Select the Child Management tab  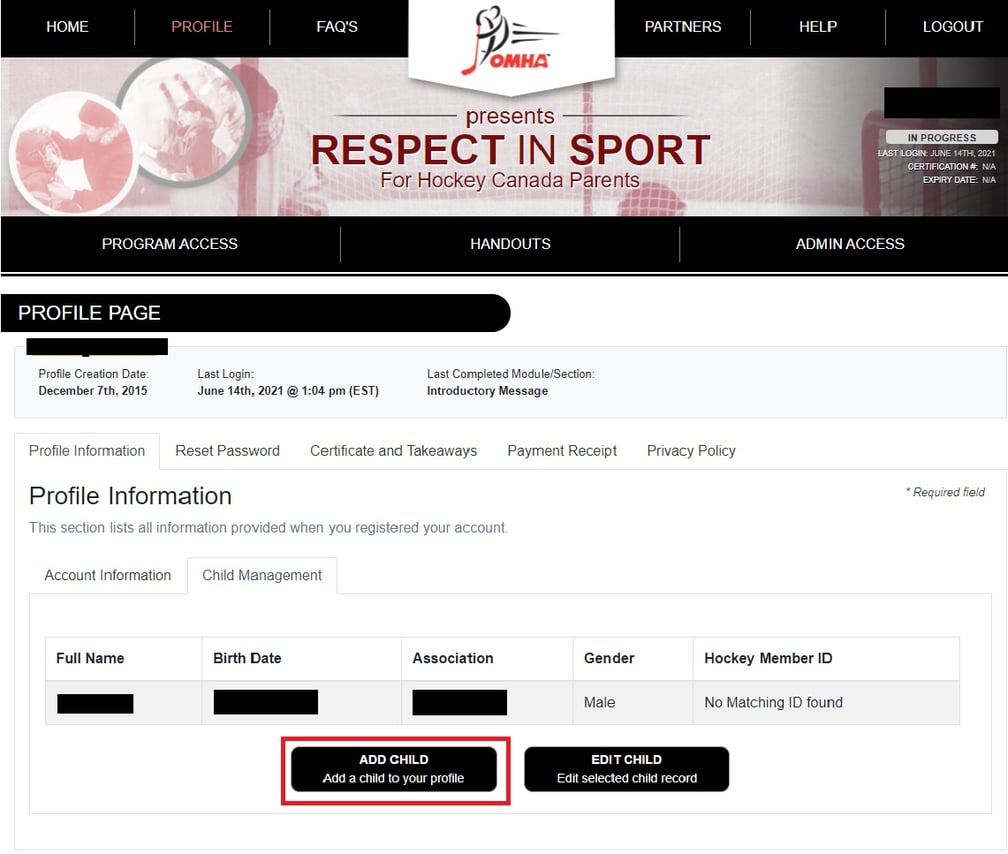pyautogui.click(x=262, y=576)
